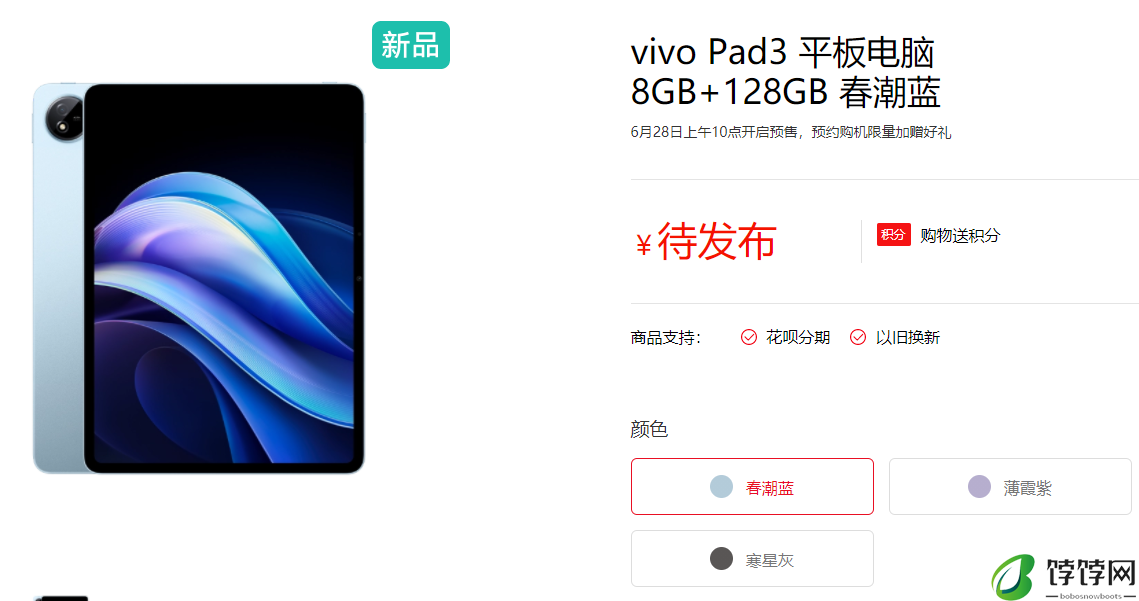
Task: Click the ¥ currency symbol
Action: (x=643, y=246)
